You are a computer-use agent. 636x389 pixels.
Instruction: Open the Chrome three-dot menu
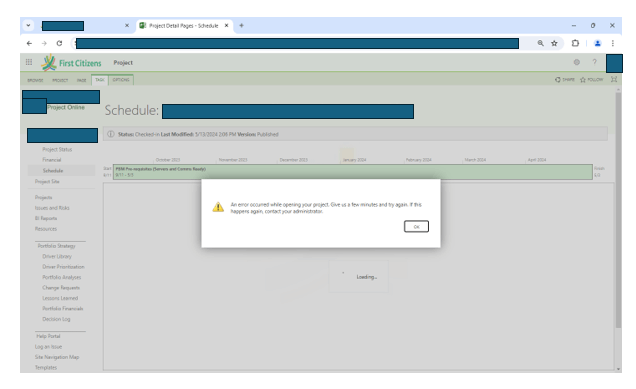tap(613, 43)
